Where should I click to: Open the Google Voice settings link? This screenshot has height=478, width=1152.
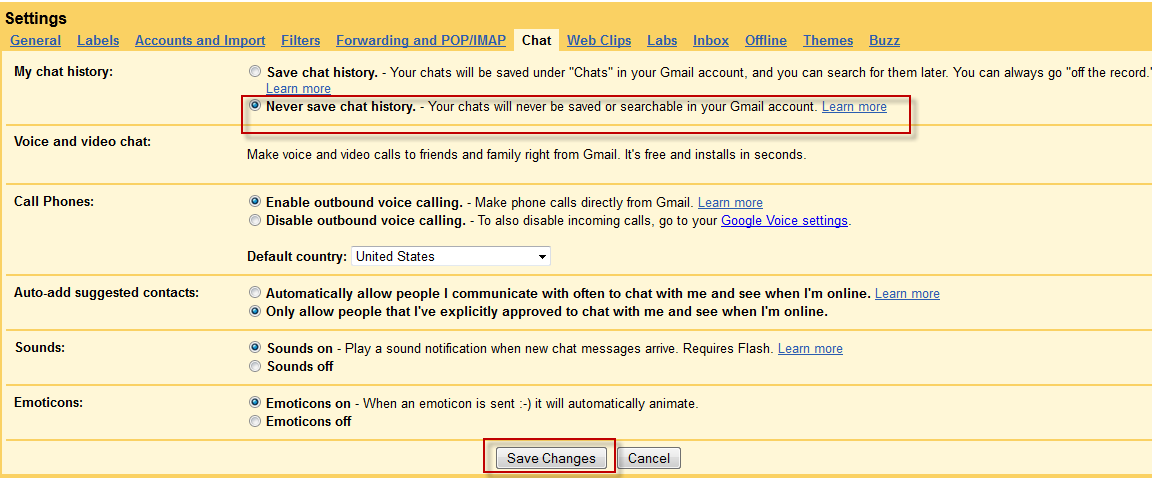785,220
